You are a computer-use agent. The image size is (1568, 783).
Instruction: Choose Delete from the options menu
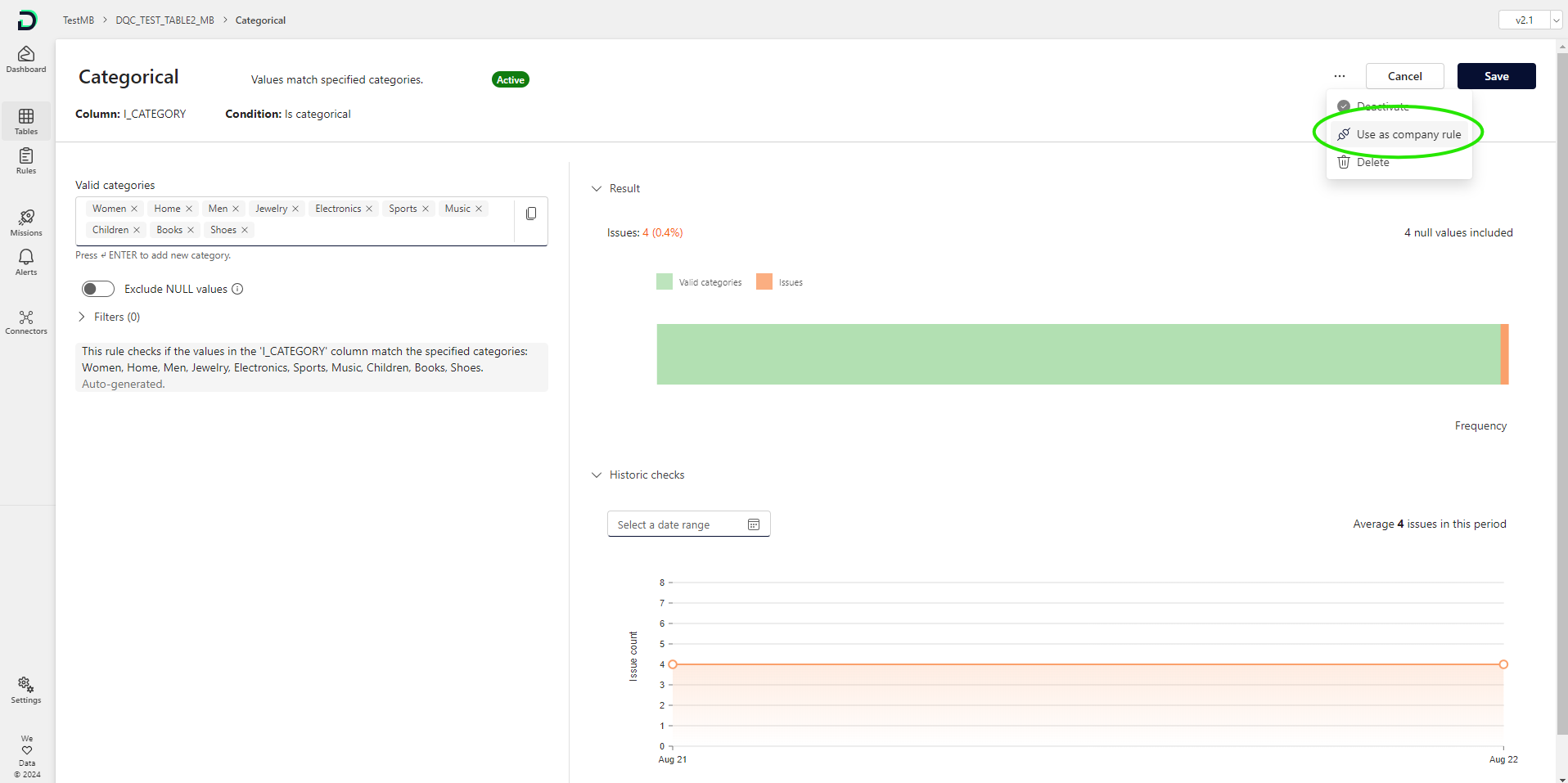1372,162
